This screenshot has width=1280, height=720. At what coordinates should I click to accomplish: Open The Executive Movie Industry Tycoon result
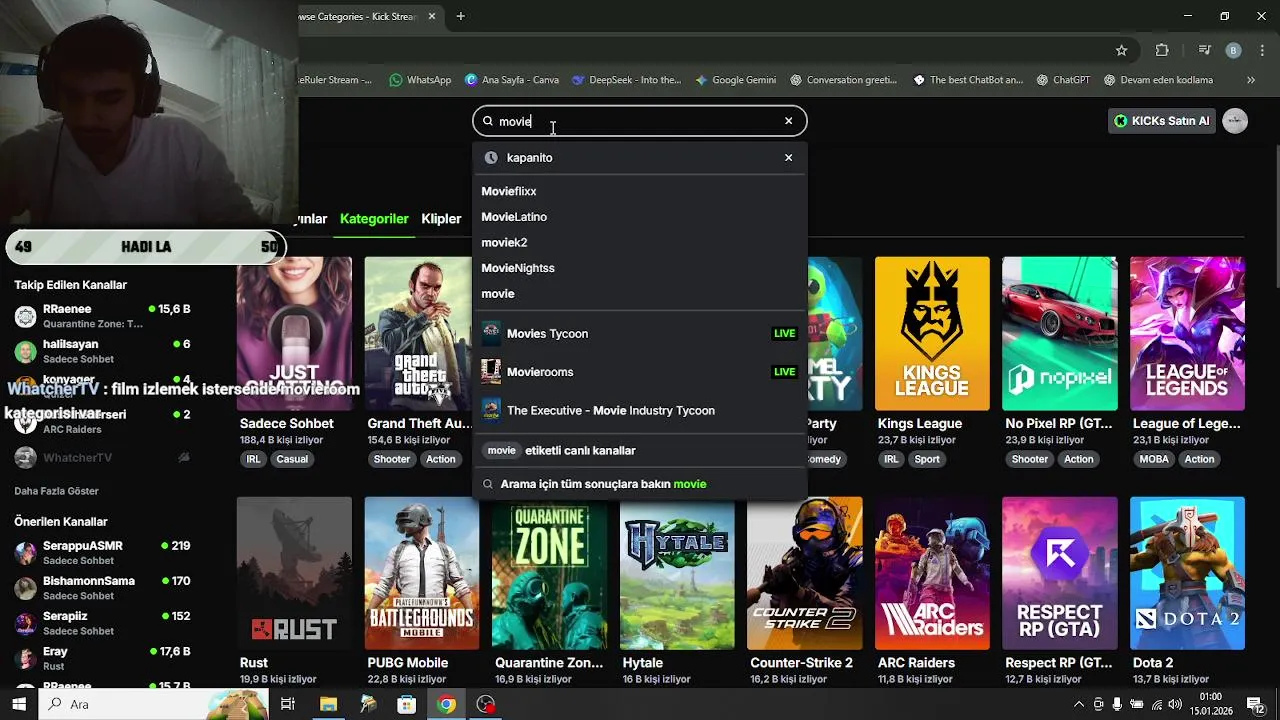640,410
